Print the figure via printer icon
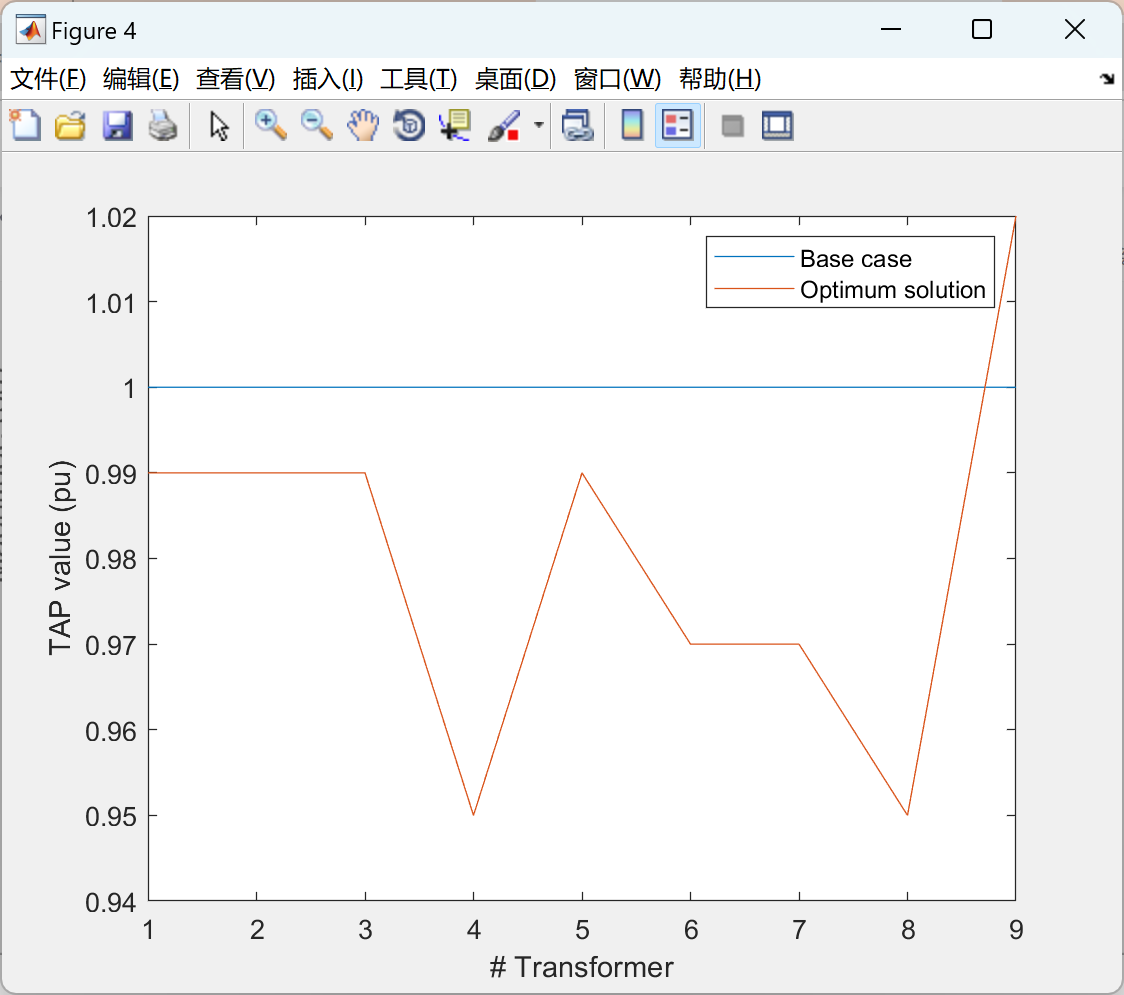Image resolution: width=1124 pixels, height=995 pixels. point(163,125)
